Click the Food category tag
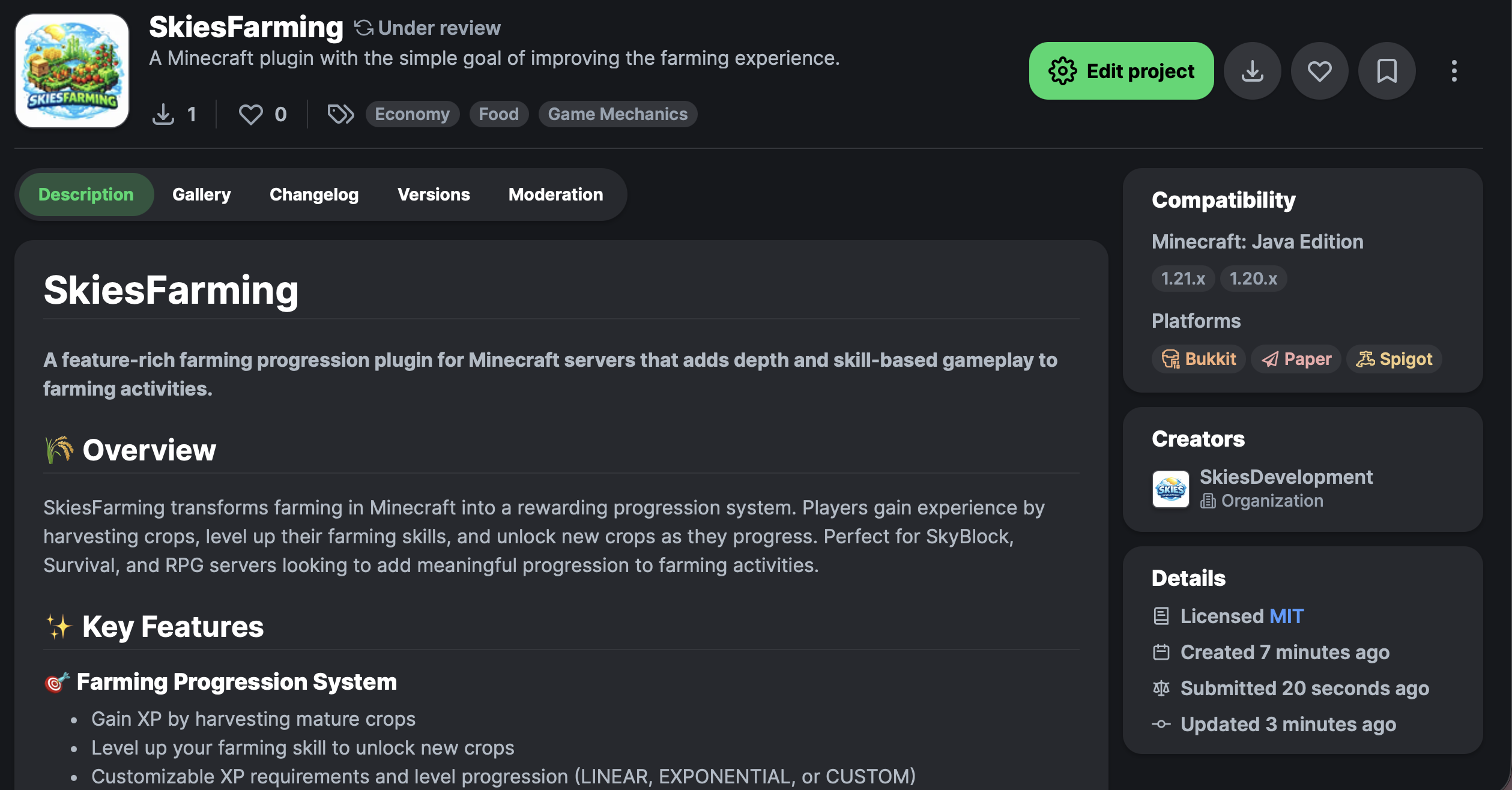 coord(498,114)
